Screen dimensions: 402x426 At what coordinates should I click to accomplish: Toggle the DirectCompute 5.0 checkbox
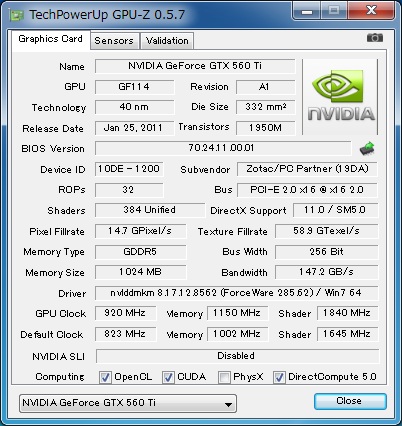point(279,377)
